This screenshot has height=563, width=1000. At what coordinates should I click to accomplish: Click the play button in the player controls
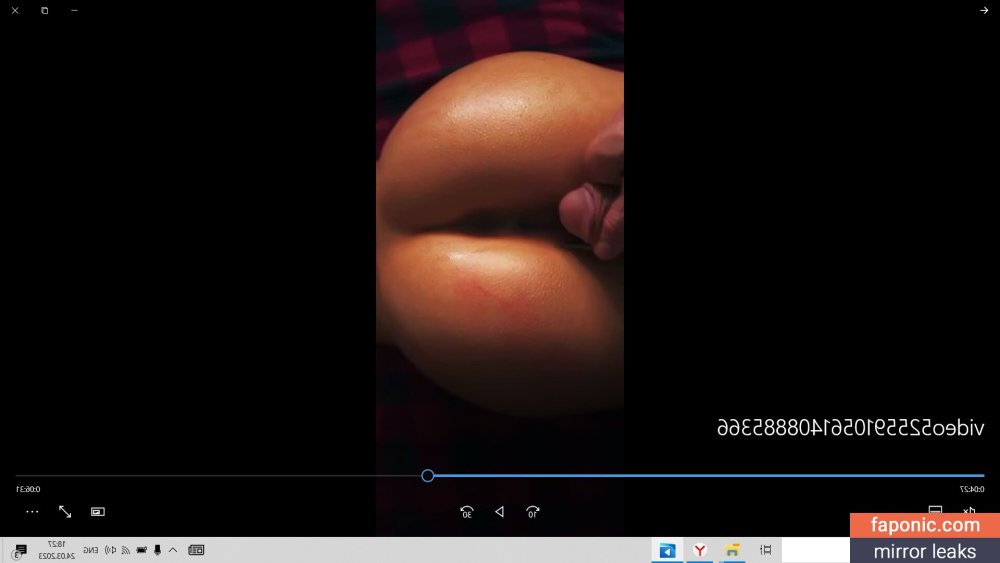click(x=499, y=512)
